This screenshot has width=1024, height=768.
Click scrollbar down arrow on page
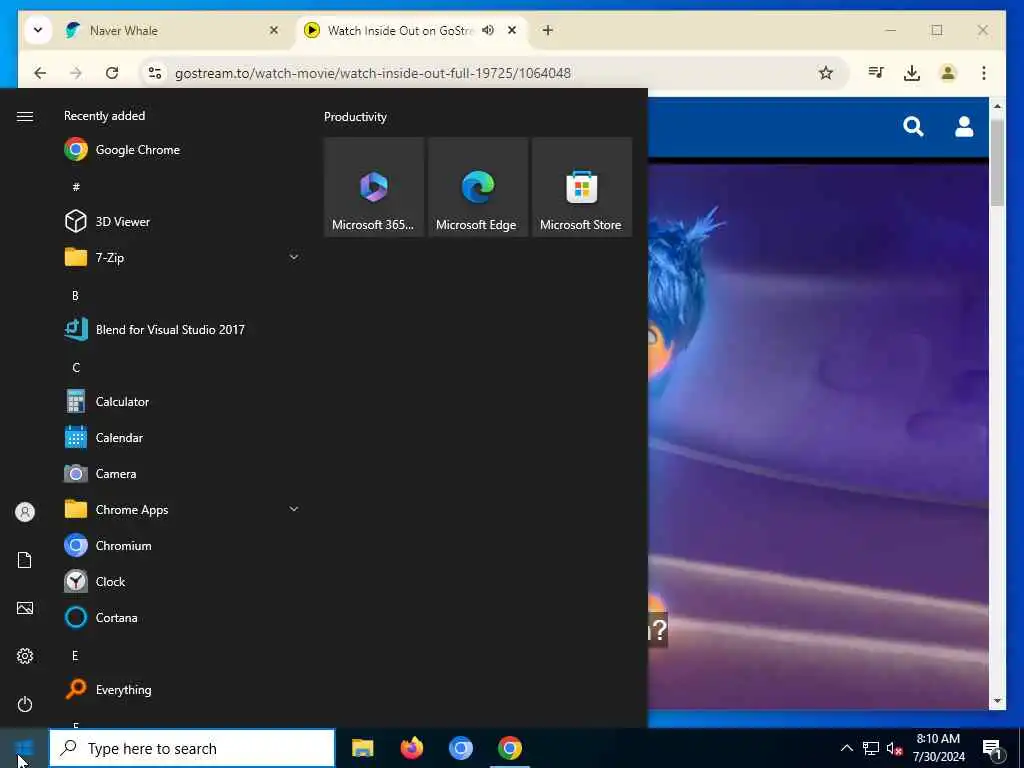997,701
